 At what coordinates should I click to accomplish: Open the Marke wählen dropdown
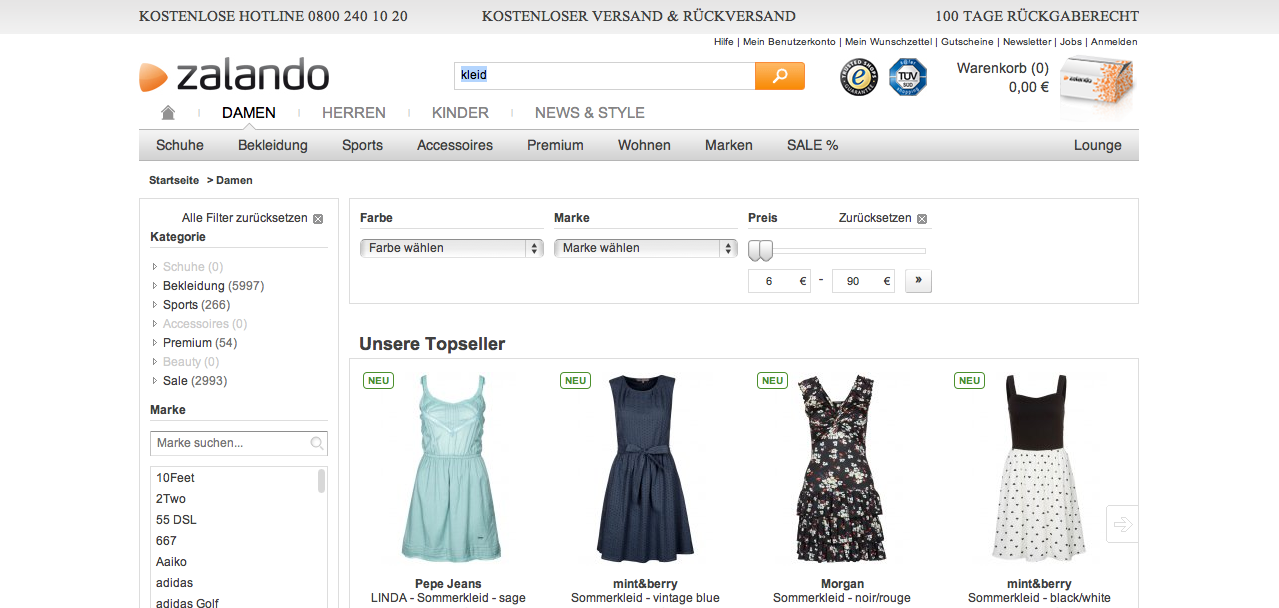645,248
